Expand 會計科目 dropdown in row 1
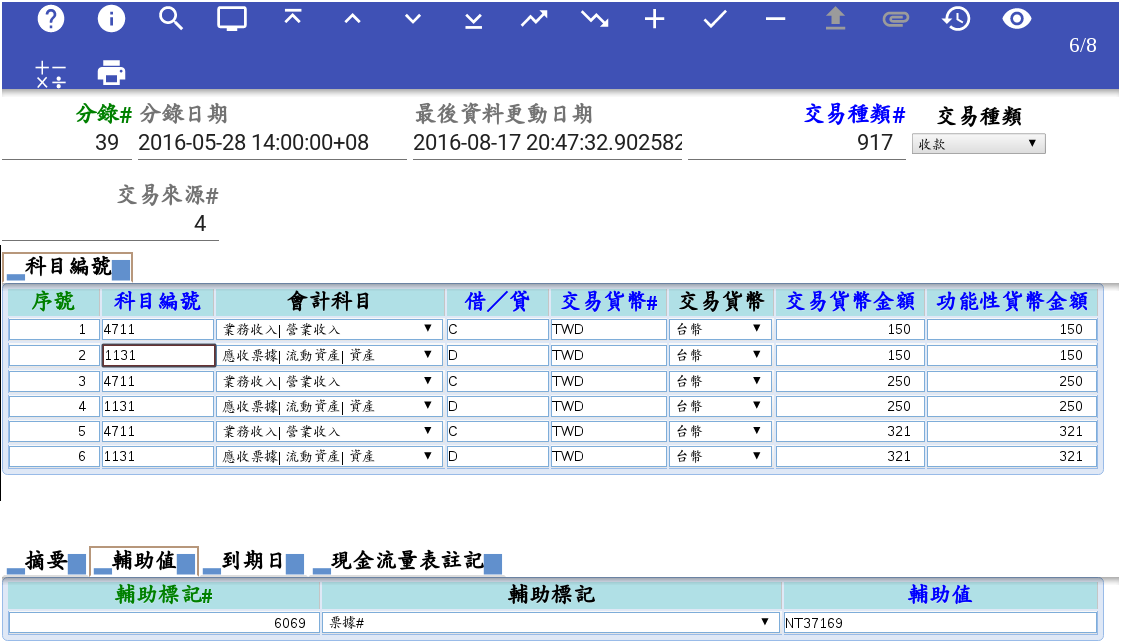The height and width of the screenshot is (644, 1123). click(x=329, y=329)
